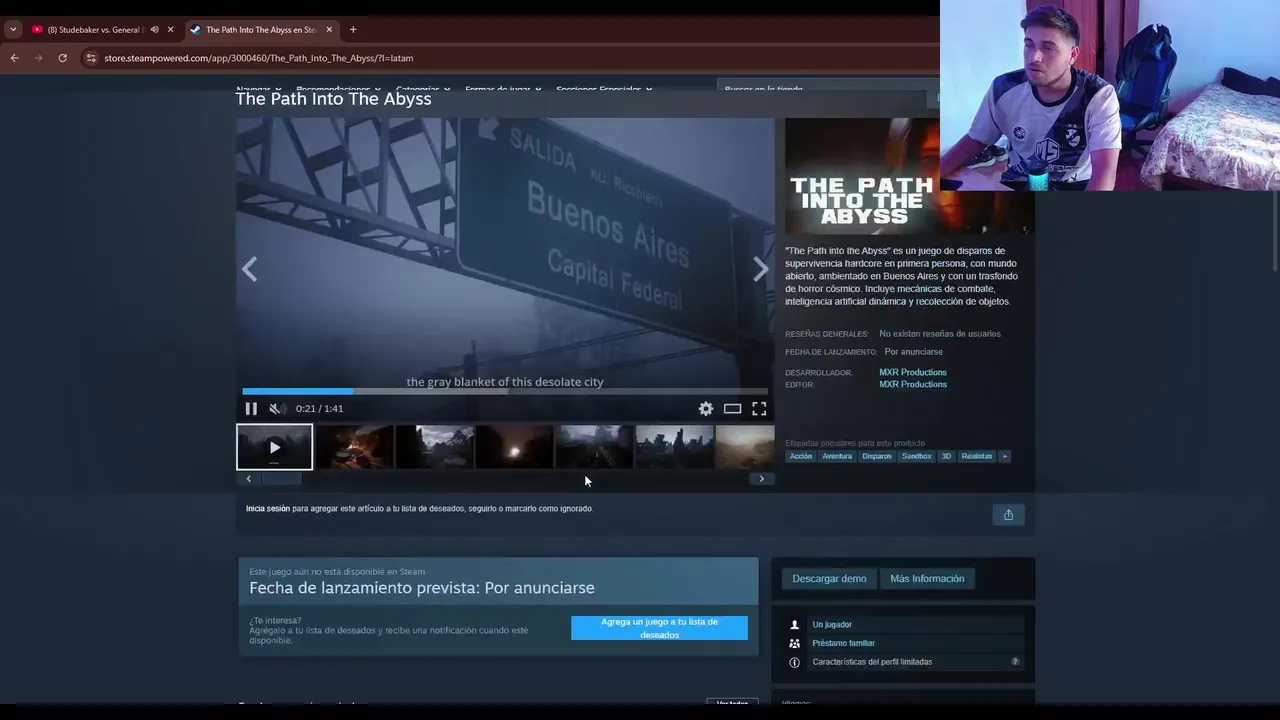Screen dimensions: 1280x720
Task: Click the share icon button
Action: tap(1008, 514)
